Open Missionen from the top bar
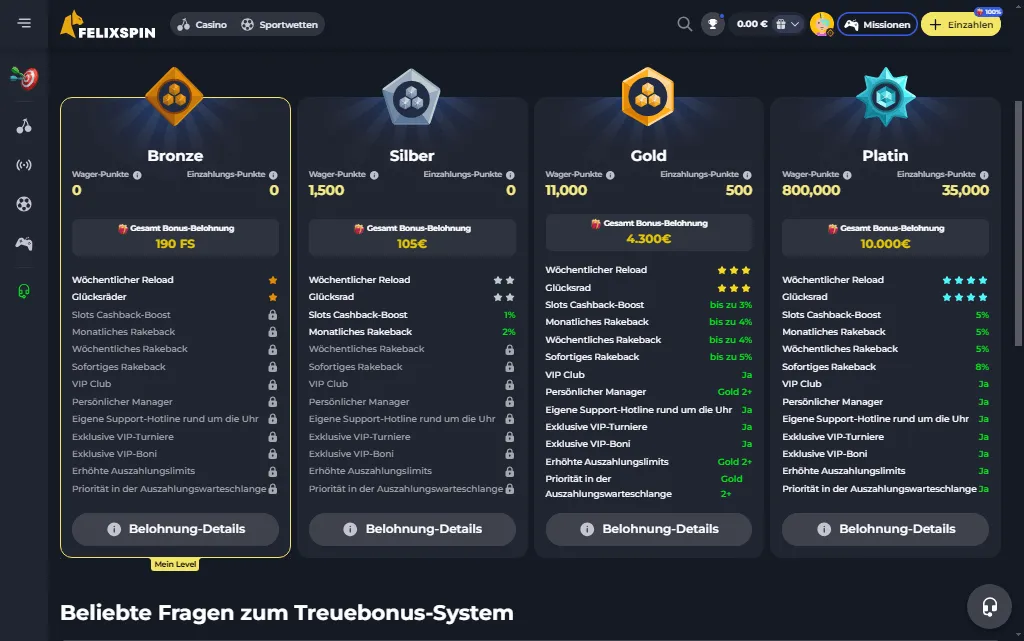 click(877, 23)
